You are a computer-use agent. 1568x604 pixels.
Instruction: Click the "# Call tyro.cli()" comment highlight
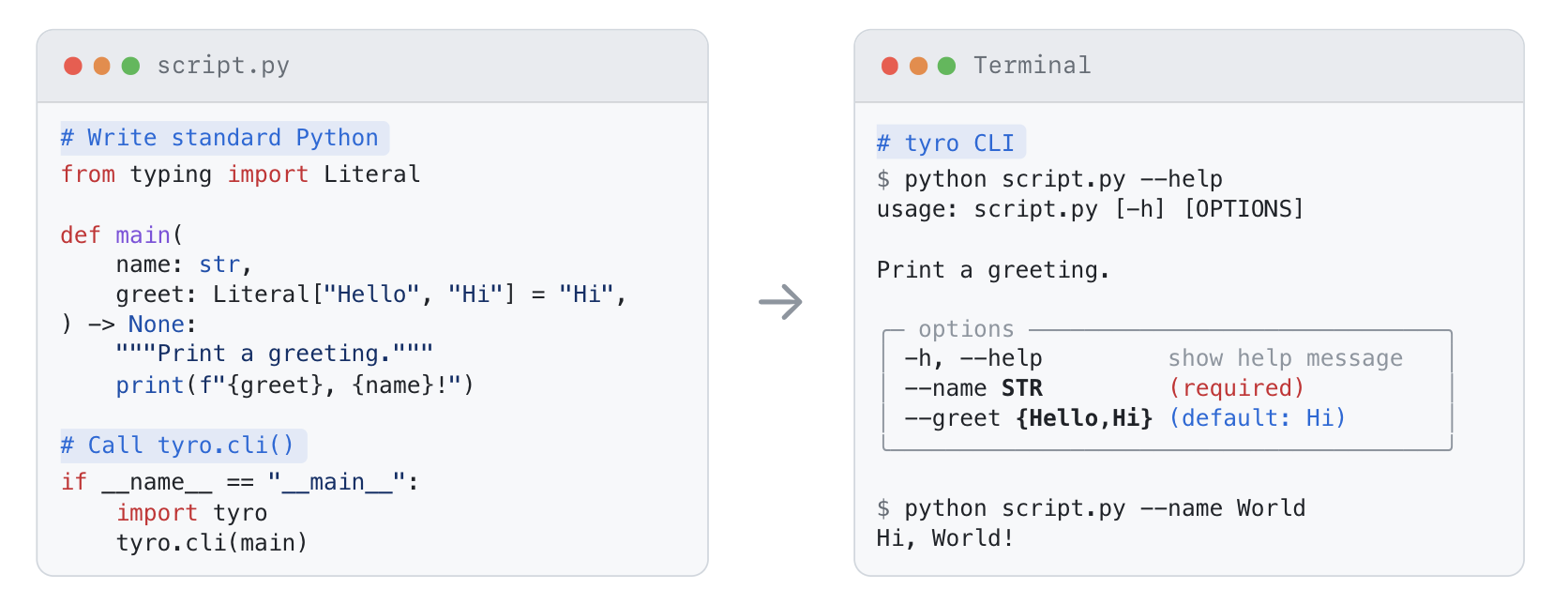tap(183, 445)
